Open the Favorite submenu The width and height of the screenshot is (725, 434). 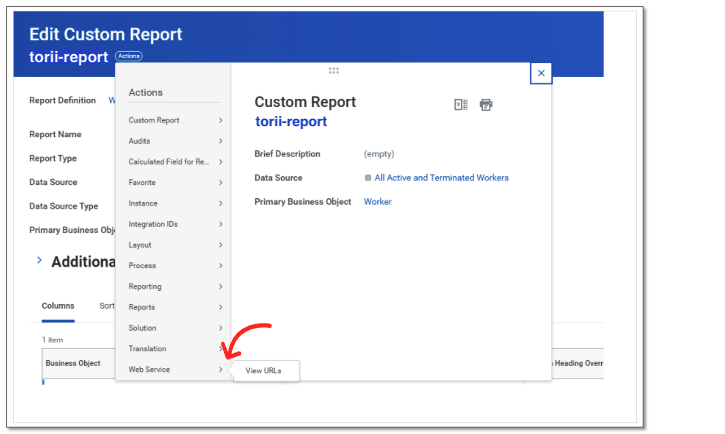175,183
